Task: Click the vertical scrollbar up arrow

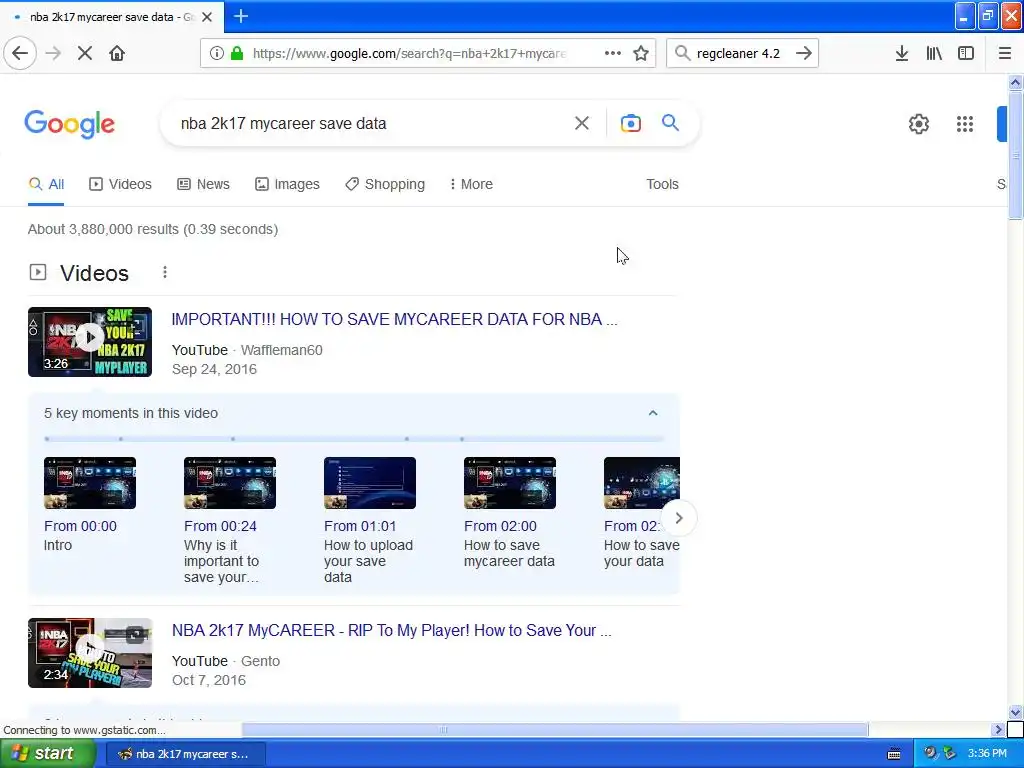Action: (x=1015, y=82)
